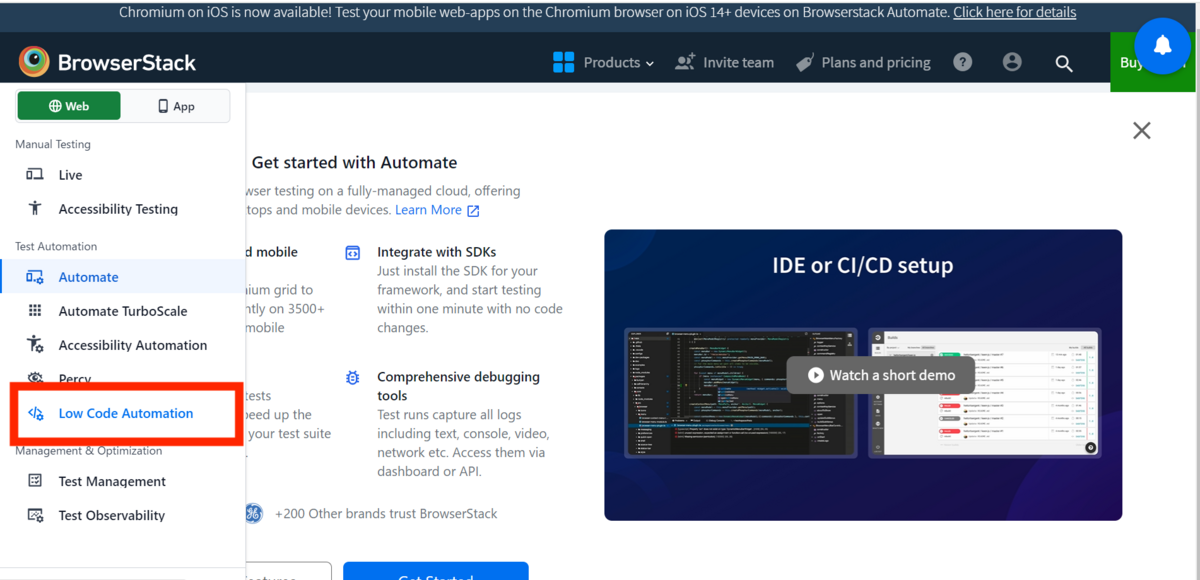Click the Test Management checklist icon
Image resolution: width=1200 pixels, height=580 pixels.
pyautogui.click(x=35, y=481)
